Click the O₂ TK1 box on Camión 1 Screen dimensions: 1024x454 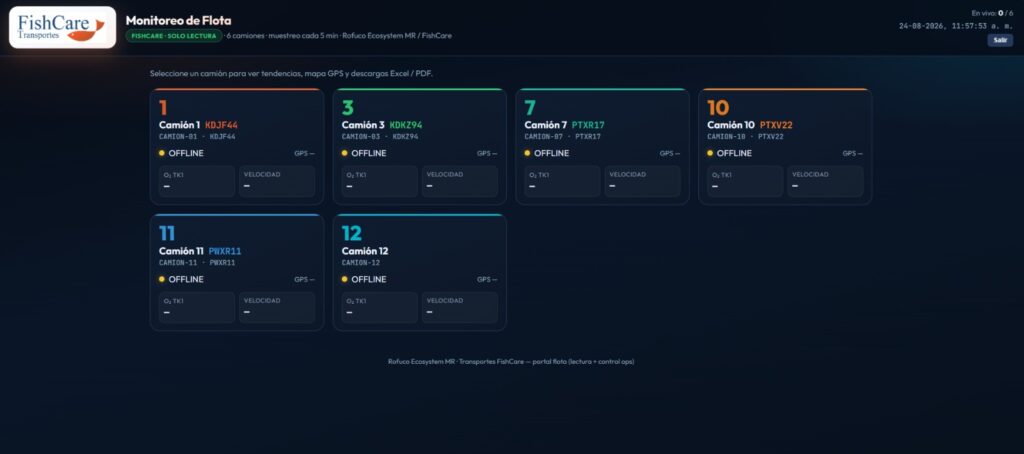[x=197, y=181]
